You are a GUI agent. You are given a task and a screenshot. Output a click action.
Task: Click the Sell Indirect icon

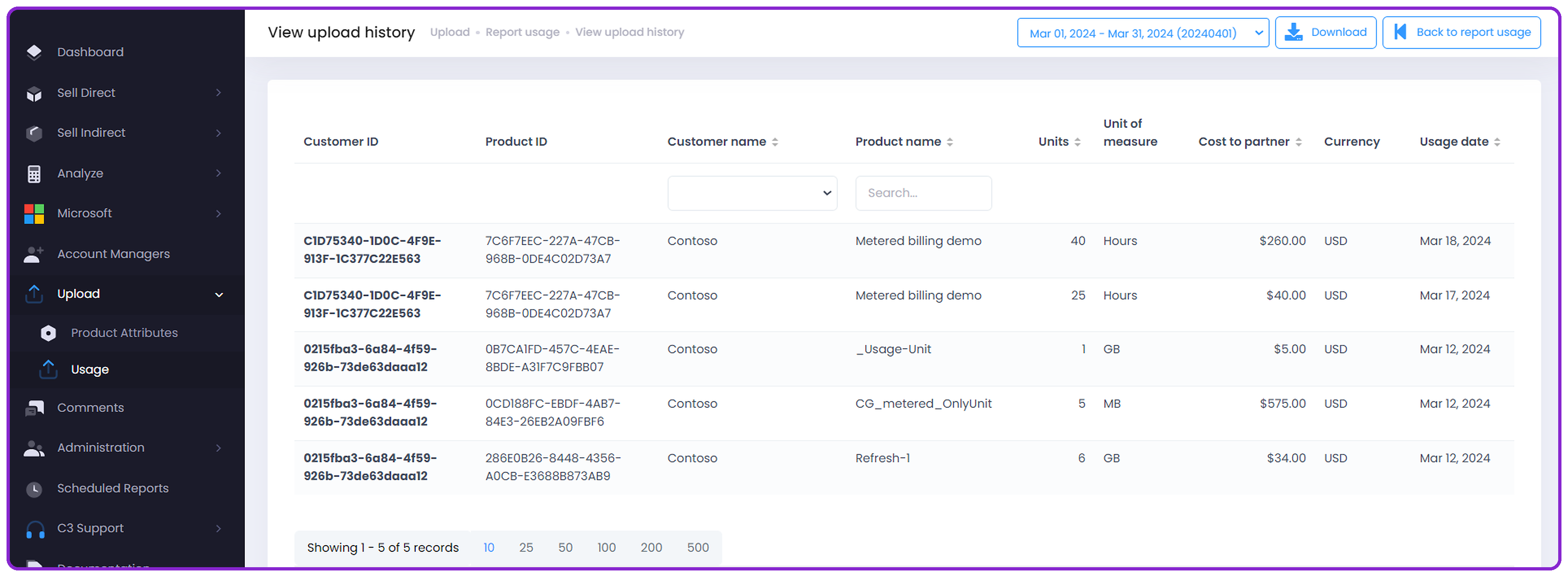point(34,133)
